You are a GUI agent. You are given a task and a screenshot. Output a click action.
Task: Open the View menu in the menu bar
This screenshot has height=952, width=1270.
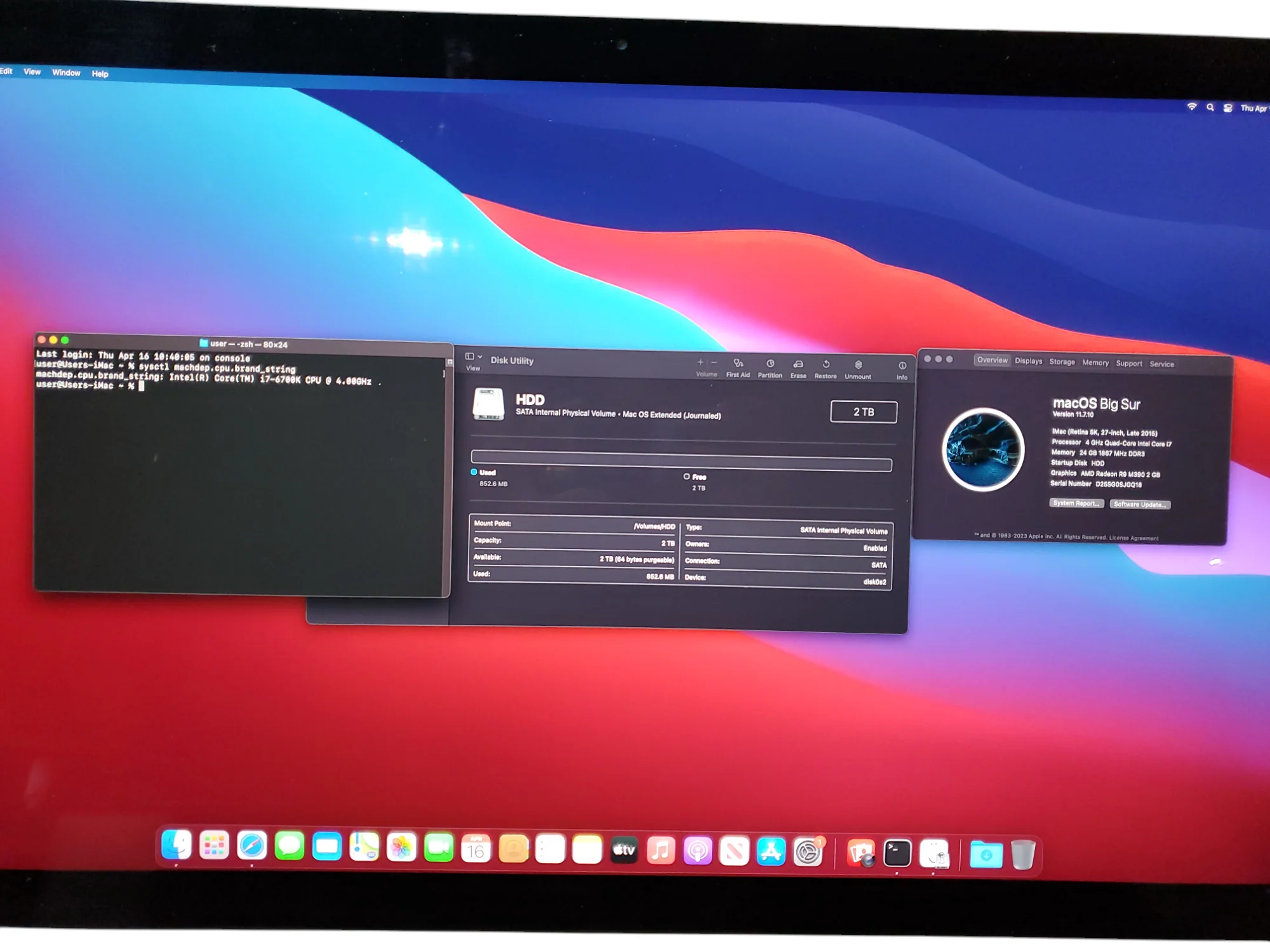click(32, 72)
